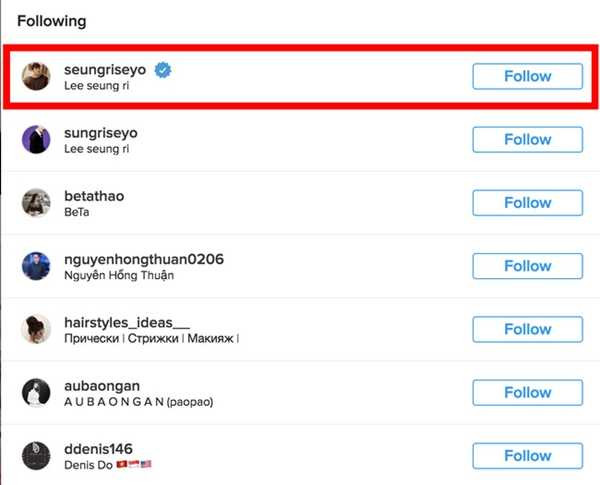
Task: Open the betathao username link
Action: tap(93, 196)
